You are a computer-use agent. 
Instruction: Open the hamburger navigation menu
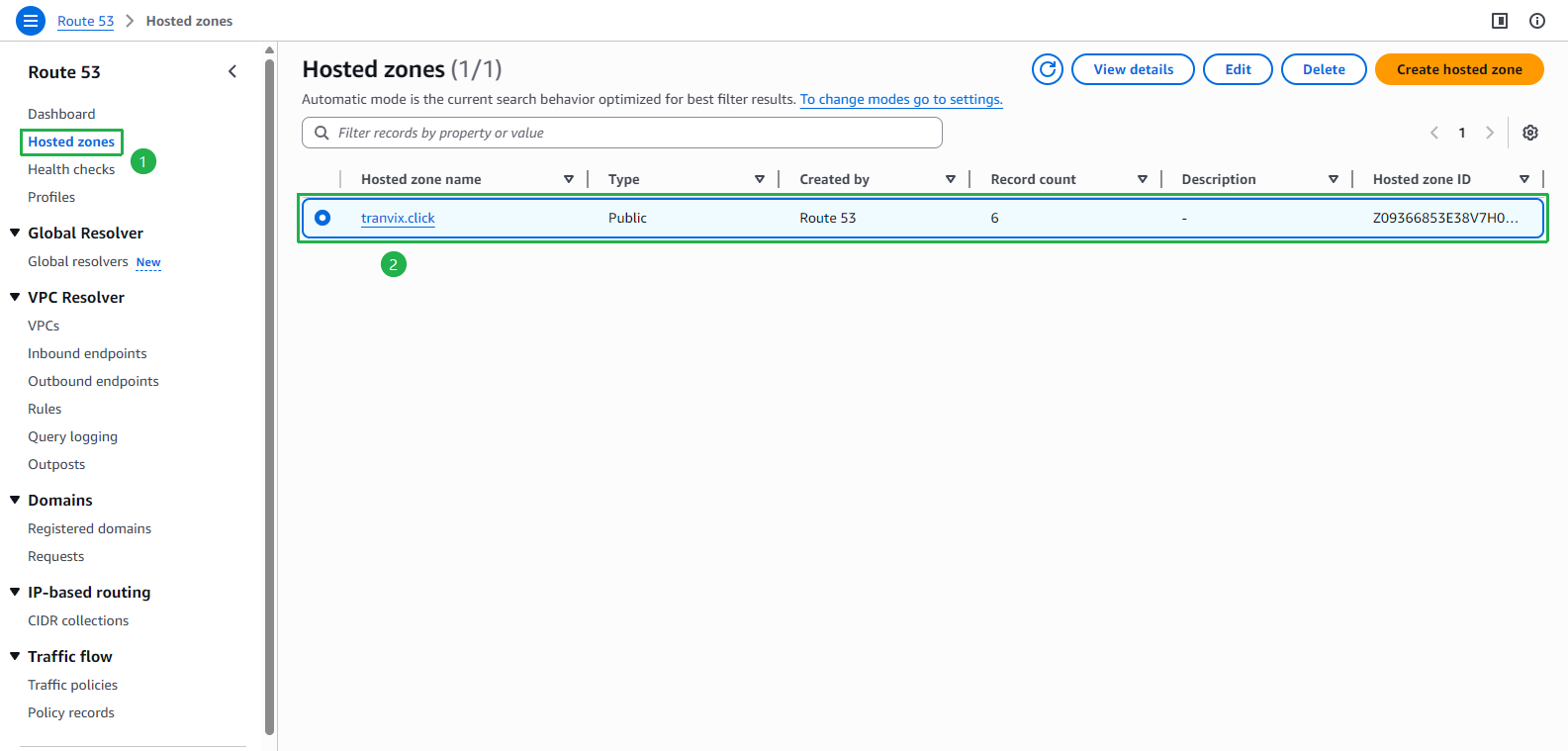(31, 21)
